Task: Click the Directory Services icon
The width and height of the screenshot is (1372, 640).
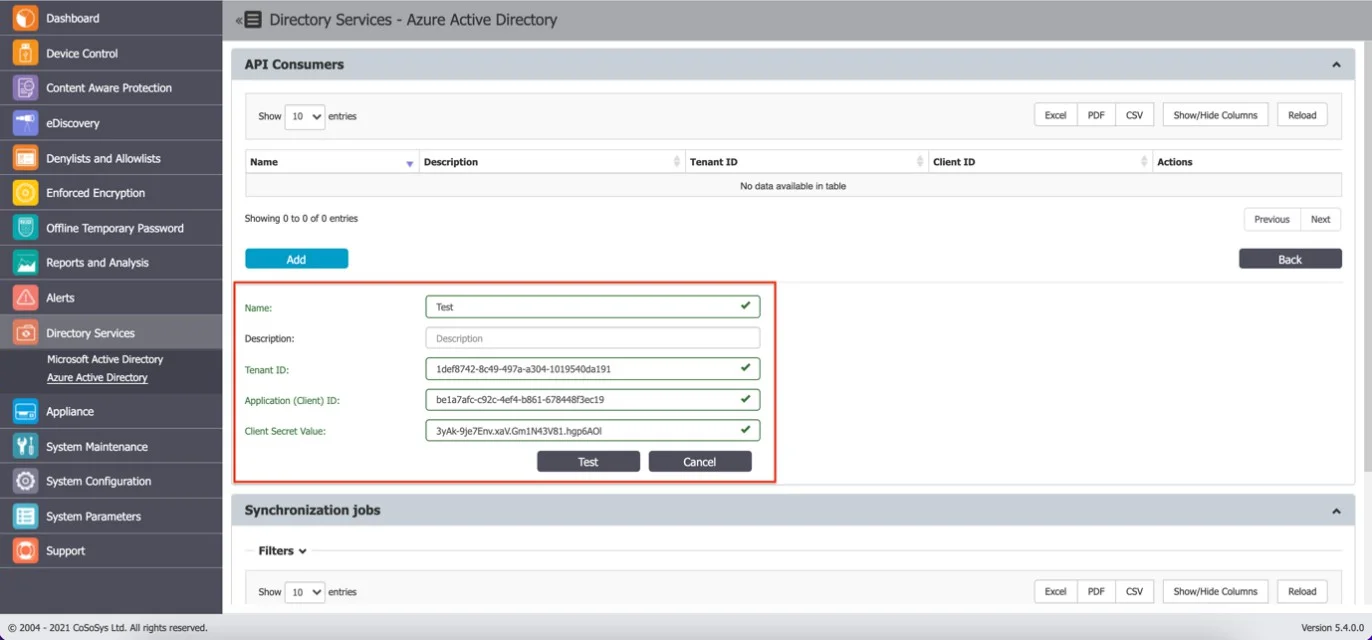Action: tap(25, 333)
